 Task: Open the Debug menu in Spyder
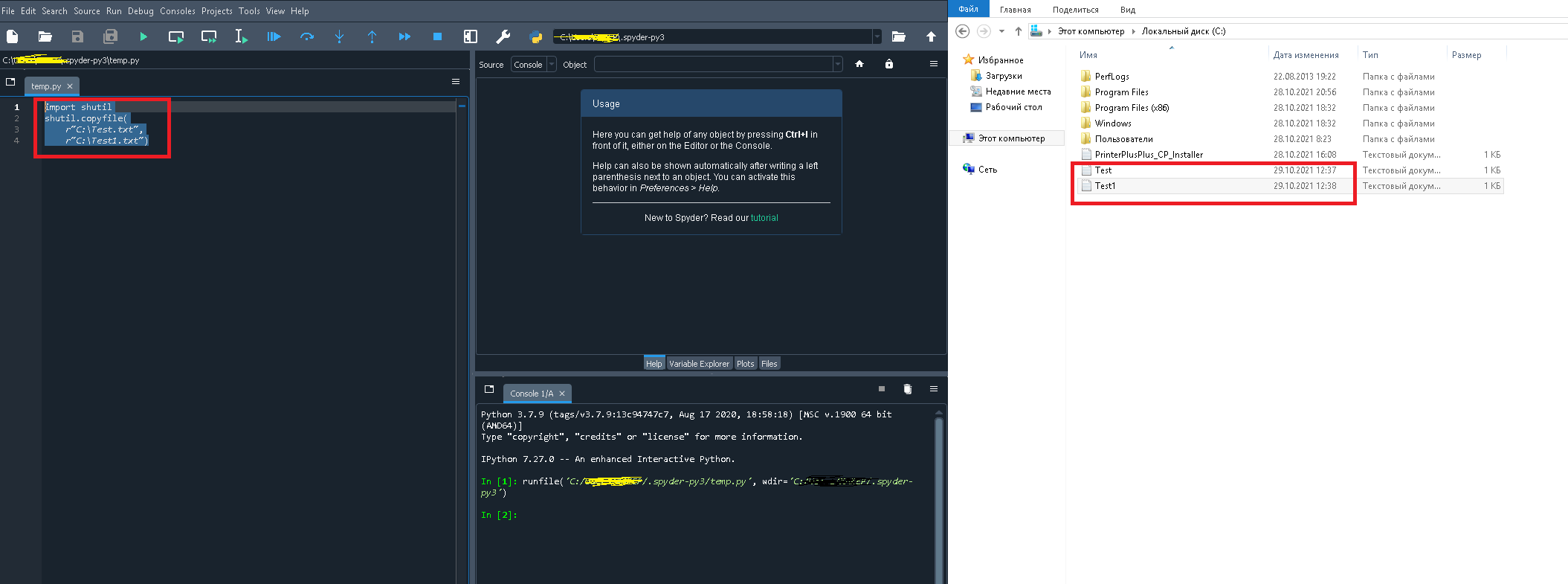click(141, 11)
